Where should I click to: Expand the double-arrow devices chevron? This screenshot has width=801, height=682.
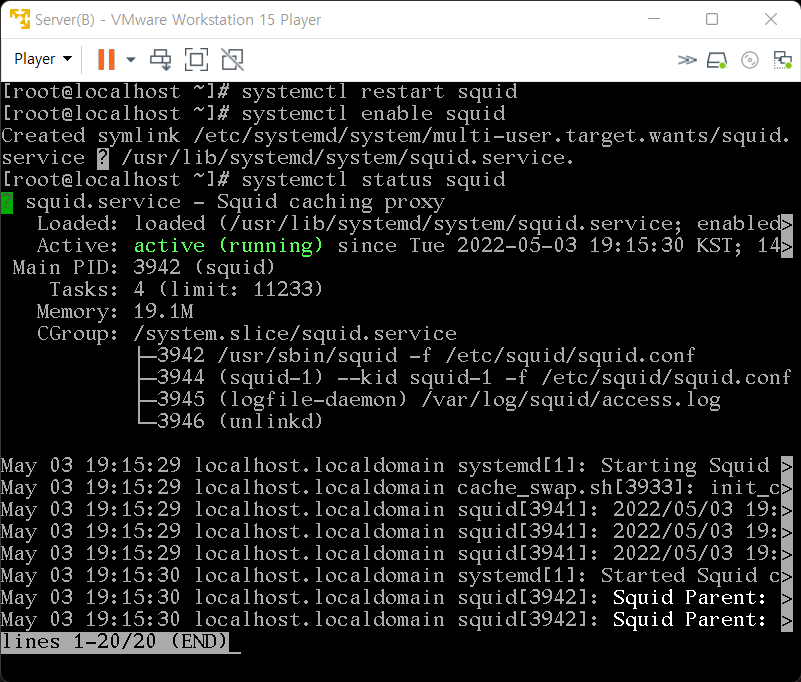coord(687,60)
